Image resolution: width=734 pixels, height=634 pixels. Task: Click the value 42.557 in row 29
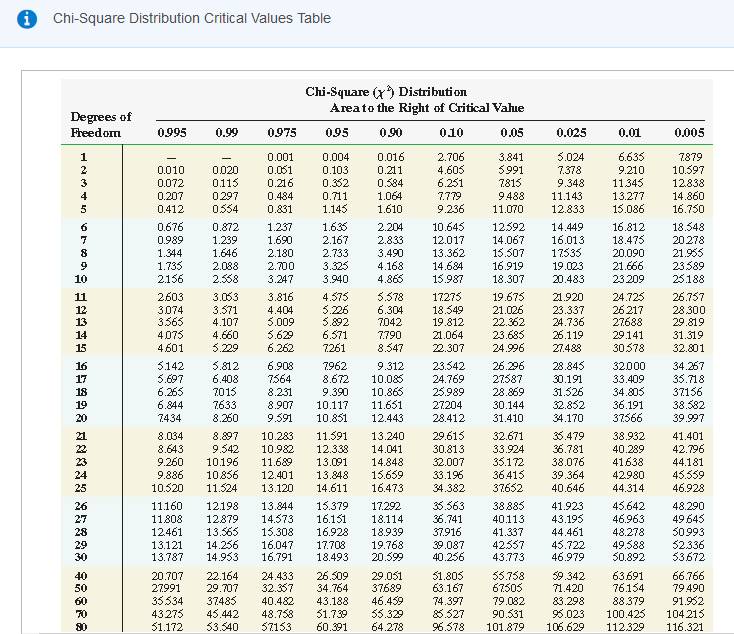[508, 545]
